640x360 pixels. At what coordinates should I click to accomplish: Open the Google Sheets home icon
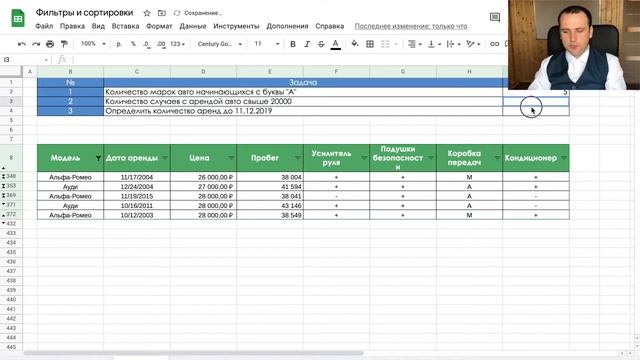click(18, 18)
